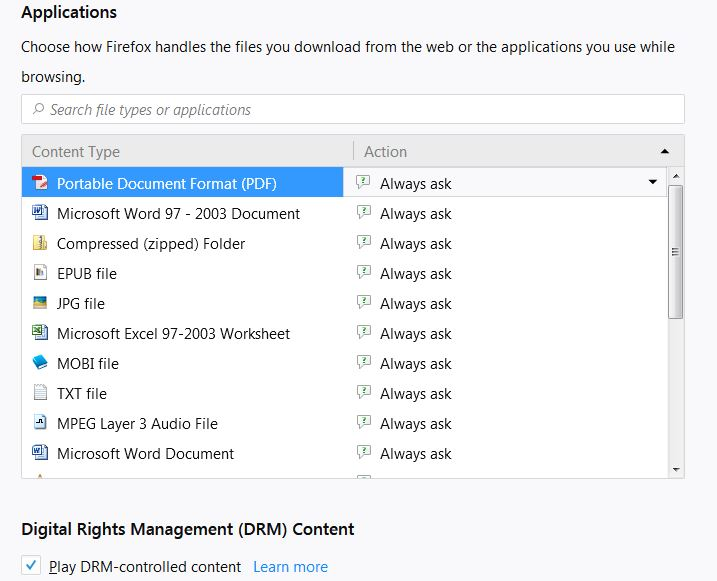Toggle Play DRM-controlled content checkbox

tap(31, 566)
